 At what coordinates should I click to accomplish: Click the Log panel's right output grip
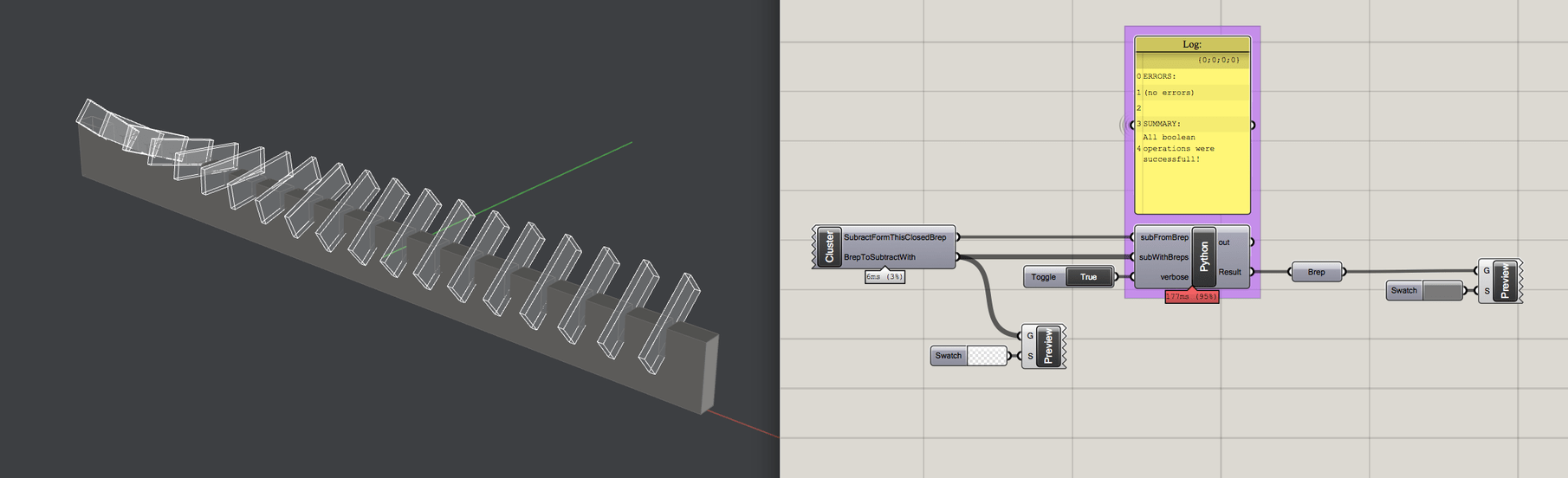(x=1253, y=125)
